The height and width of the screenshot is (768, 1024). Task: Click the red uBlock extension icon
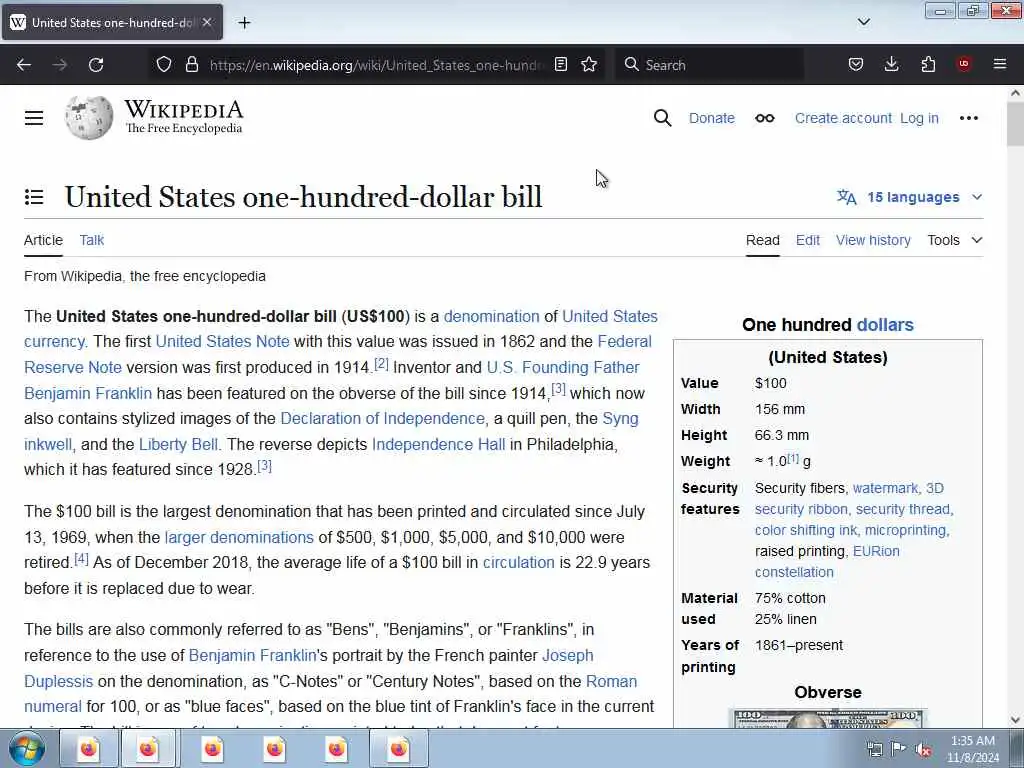pyautogui.click(x=964, y=64)
